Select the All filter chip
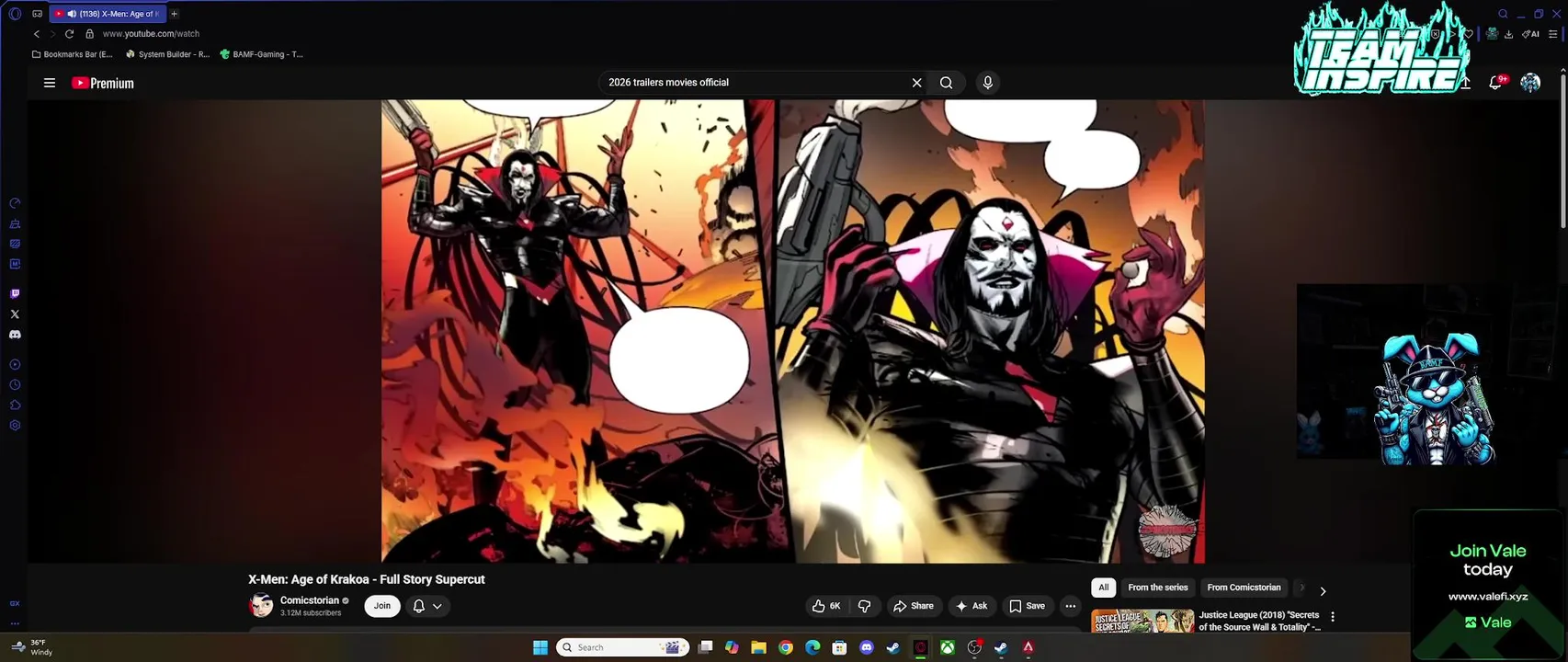1568x662 pixels. [1104, 588]
